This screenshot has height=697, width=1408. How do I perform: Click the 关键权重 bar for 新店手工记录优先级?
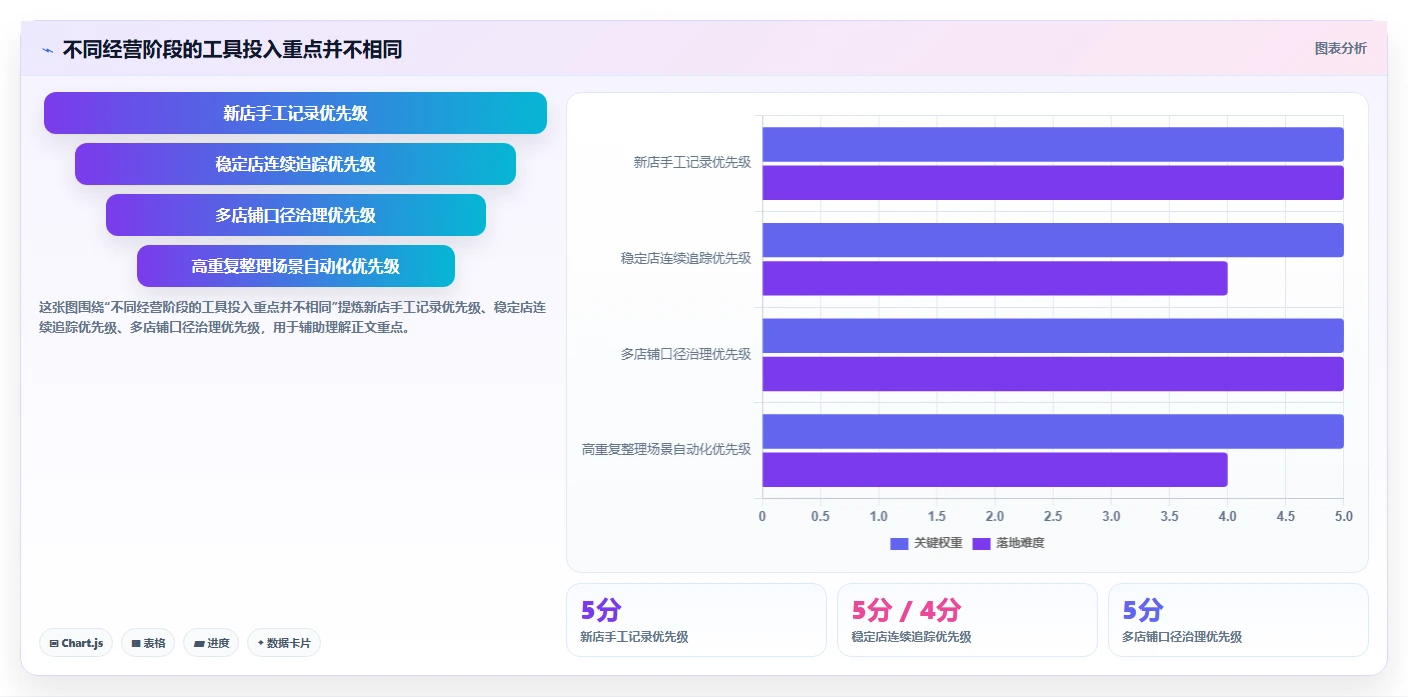coord(1053,144)
